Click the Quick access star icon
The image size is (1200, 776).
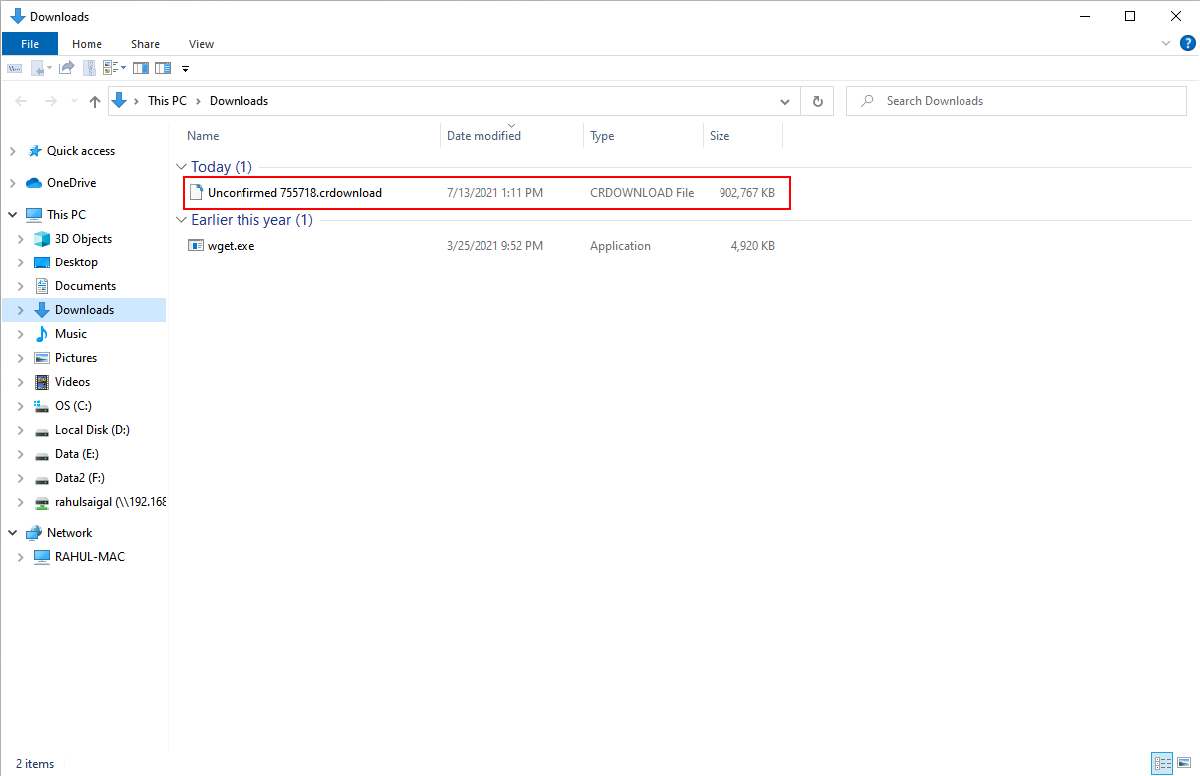pyautogui.click(x=34, y=151)
